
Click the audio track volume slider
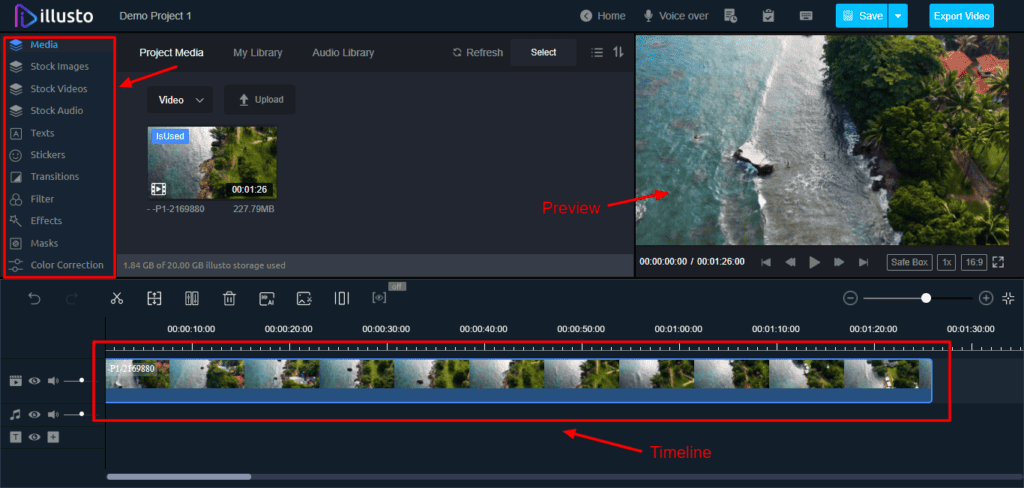point(74,414)
